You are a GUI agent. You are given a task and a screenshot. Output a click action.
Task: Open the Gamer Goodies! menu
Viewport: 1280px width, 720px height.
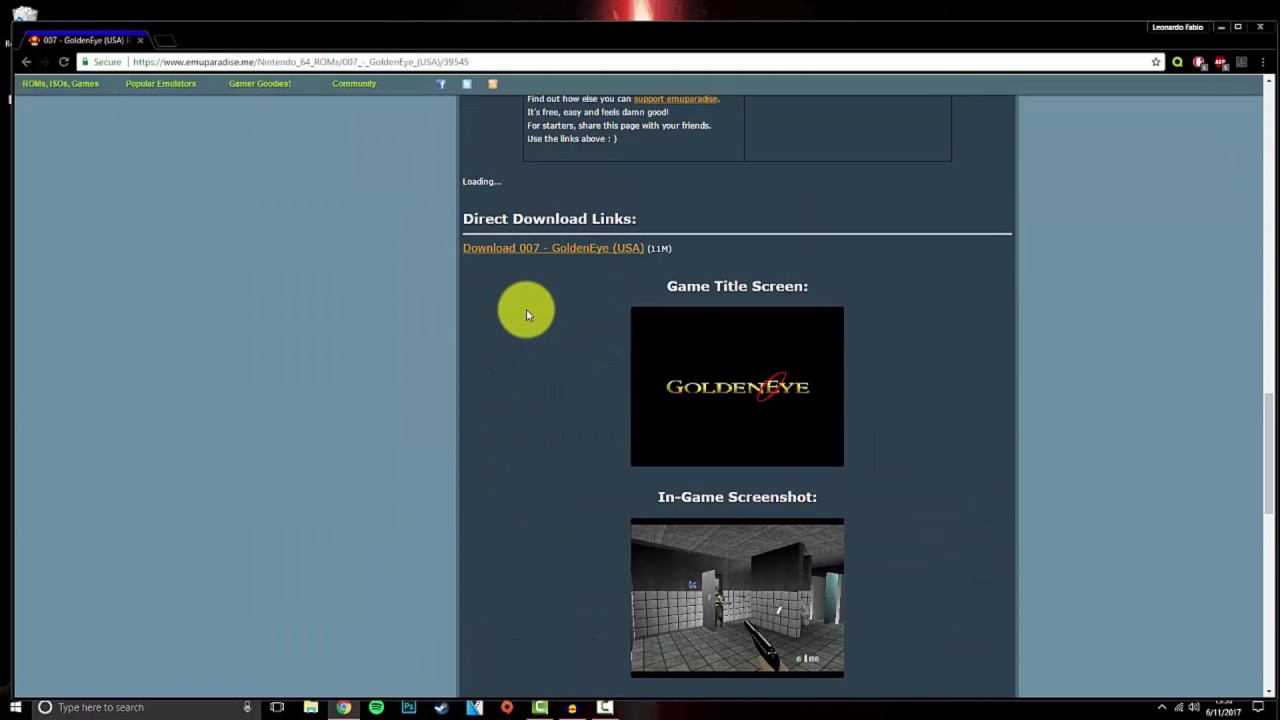pyautogui.click(x=260, y=84)
